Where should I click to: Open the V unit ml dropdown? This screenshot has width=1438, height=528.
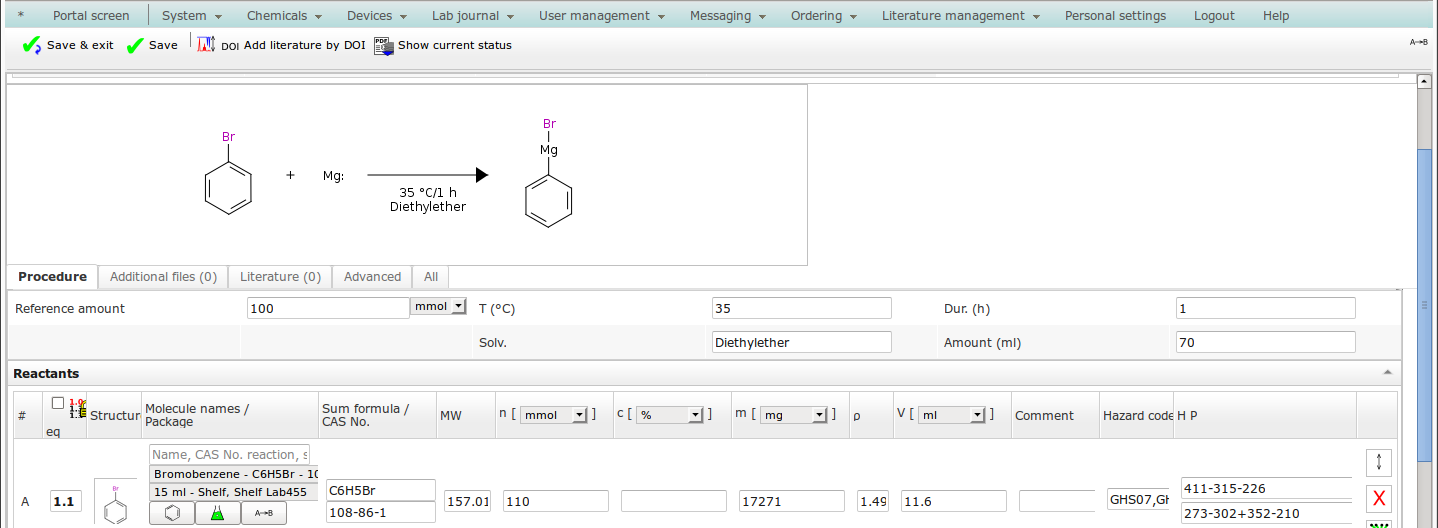coord(952,414)
